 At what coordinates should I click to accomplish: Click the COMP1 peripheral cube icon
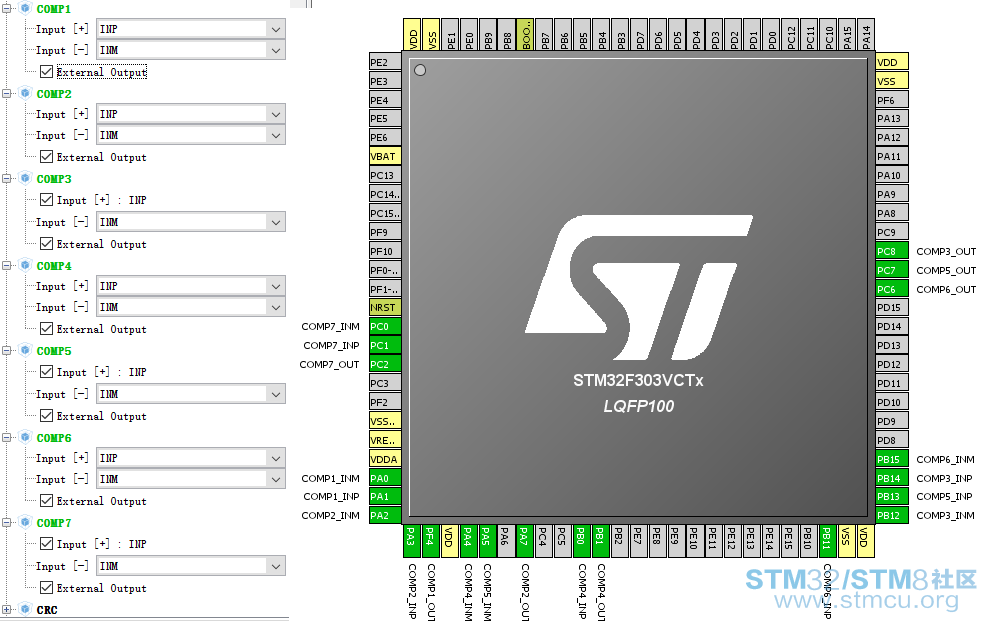(25, 8)
